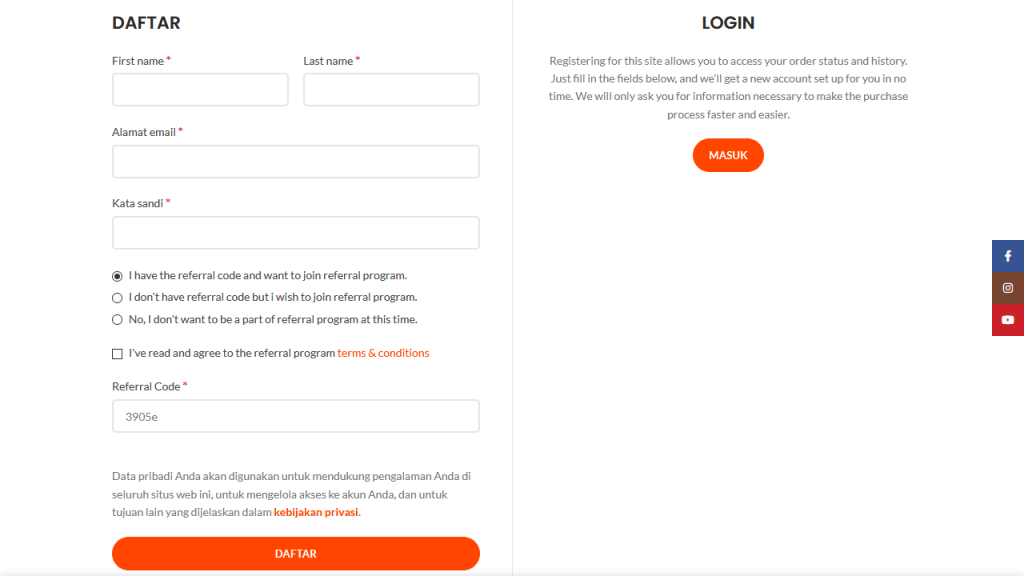Viewport: 1024px width, 576px height.
Task: Open the YouTube social icon
Action: (x=1007, y=320)
